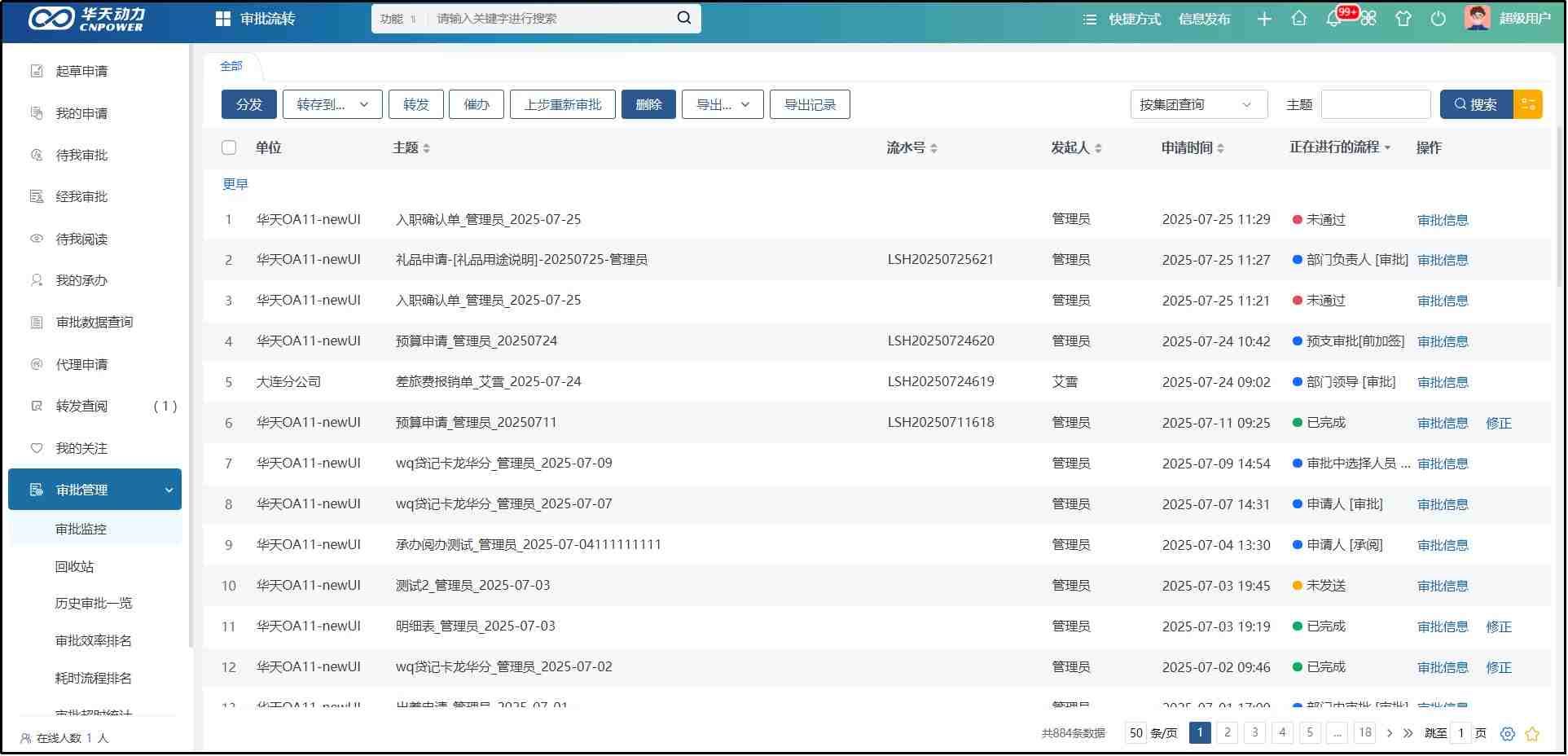Click the plus icon in top bar

(x=1264, y=19)
